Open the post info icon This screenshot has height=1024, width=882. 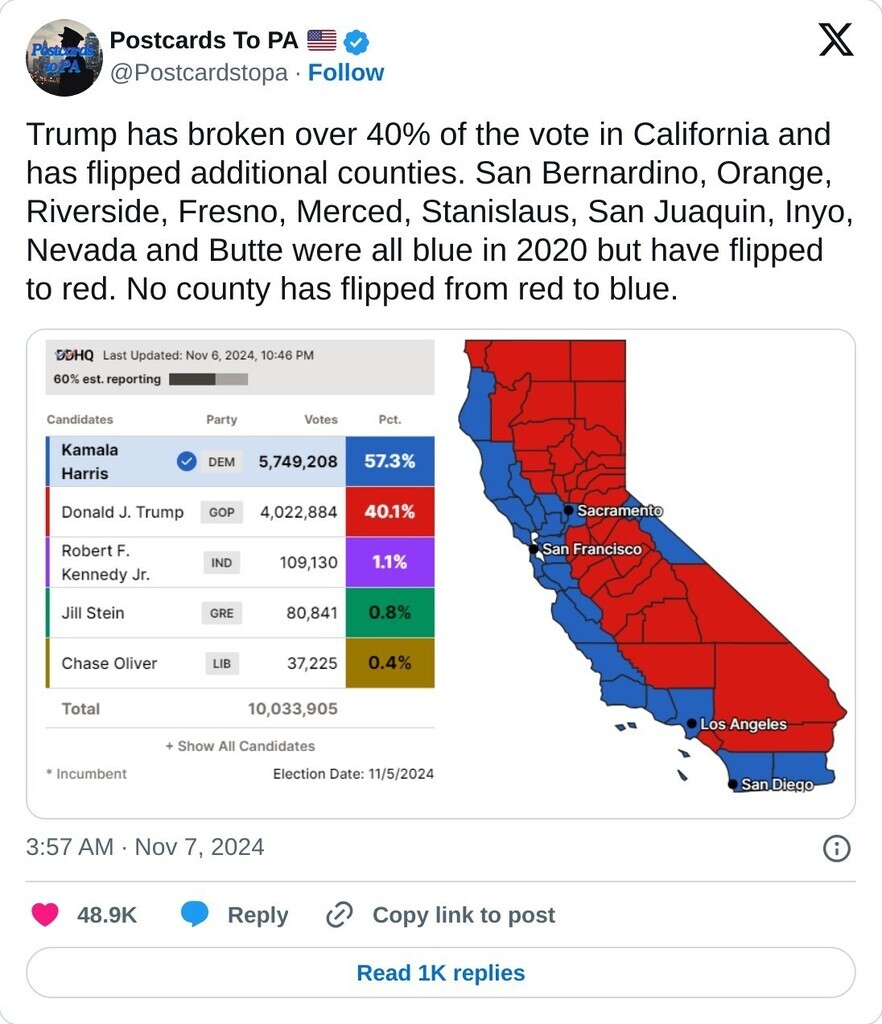[x=836, y=849]
